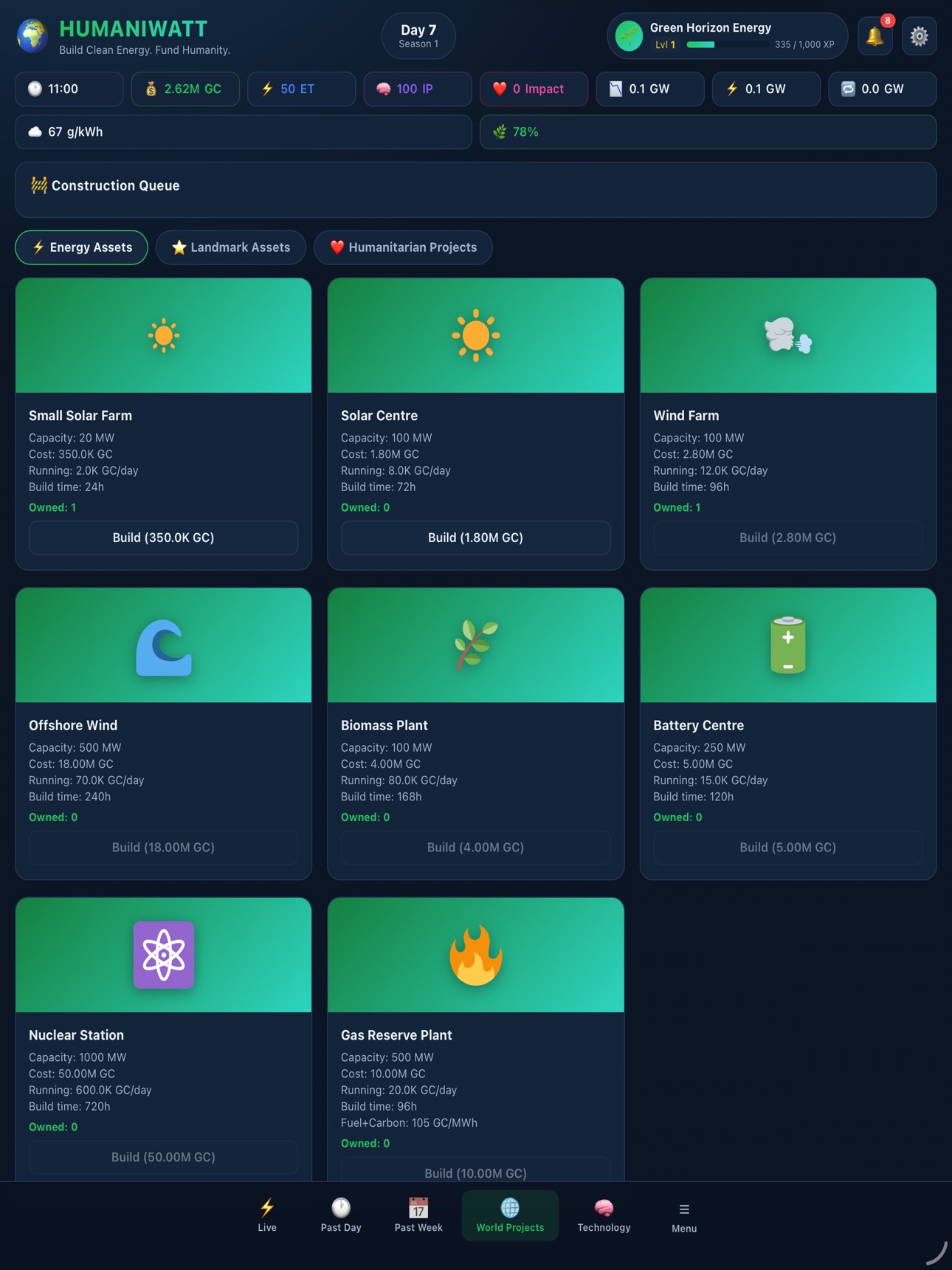Go to the Live view
Screen dimensions: 952x1270
(x=267, y=1215)
